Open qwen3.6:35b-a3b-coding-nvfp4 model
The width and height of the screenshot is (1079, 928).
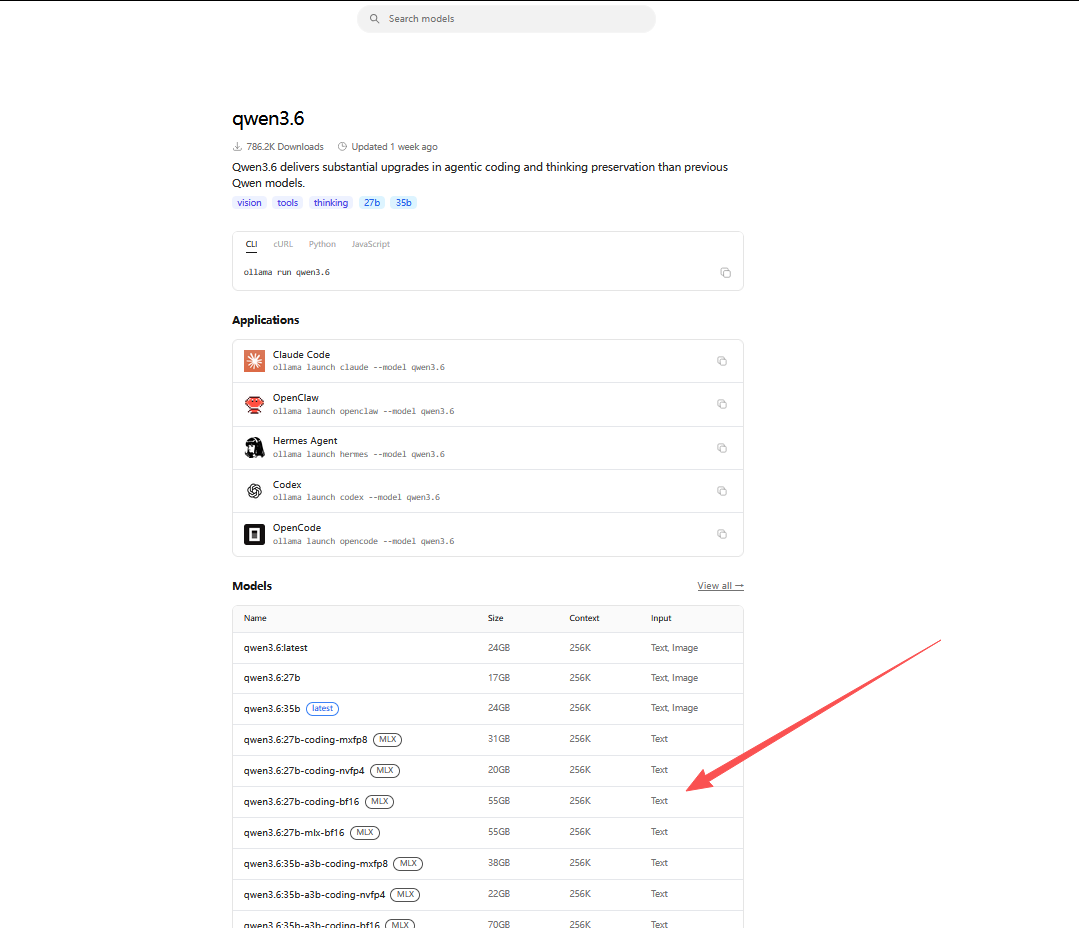tap(314, 894)
